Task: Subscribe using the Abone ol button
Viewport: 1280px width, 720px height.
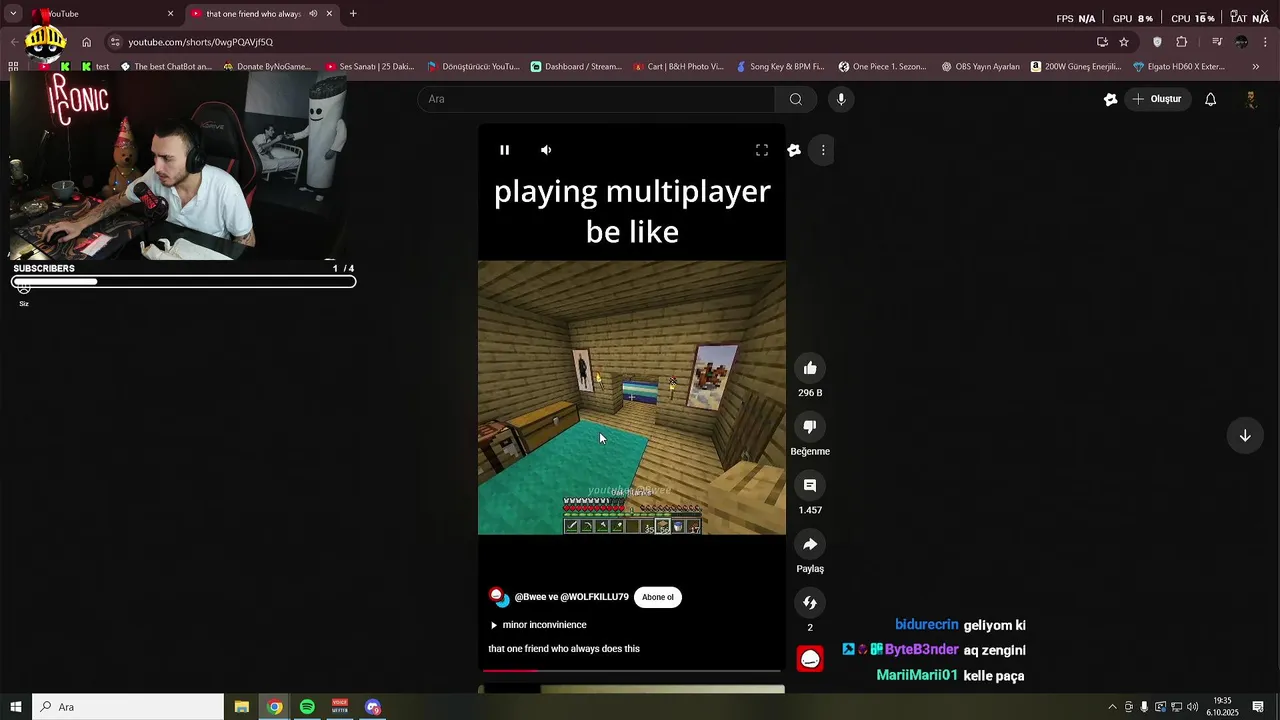Action: tap(658, 597)
